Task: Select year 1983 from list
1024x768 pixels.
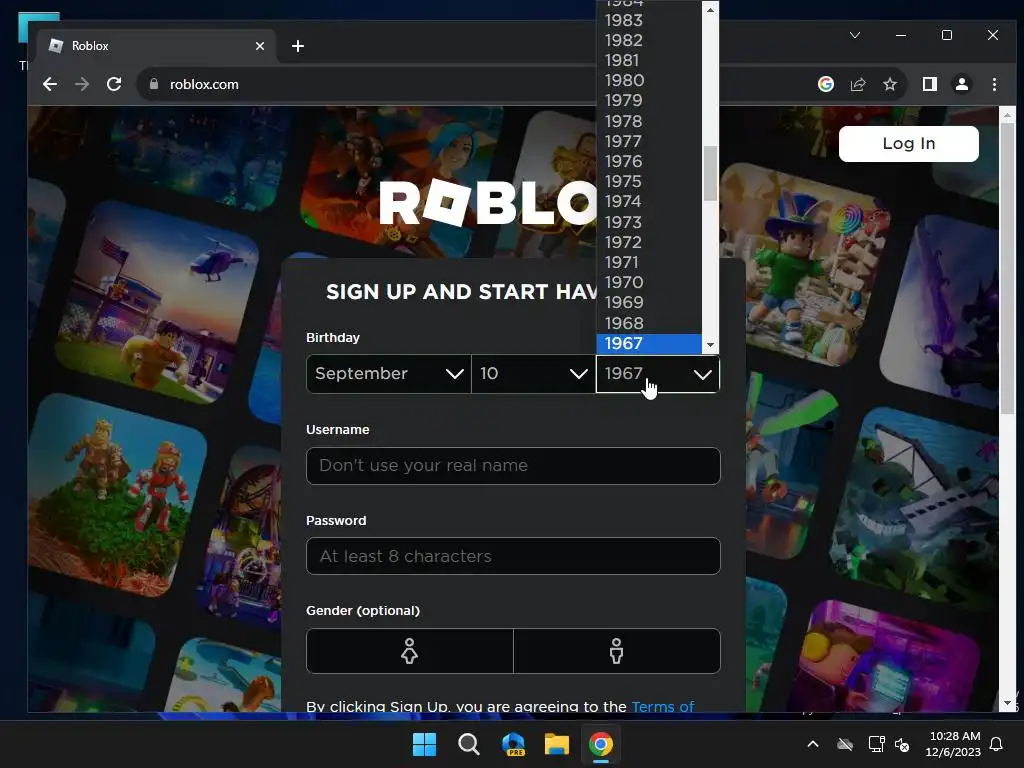Action: 648,20
